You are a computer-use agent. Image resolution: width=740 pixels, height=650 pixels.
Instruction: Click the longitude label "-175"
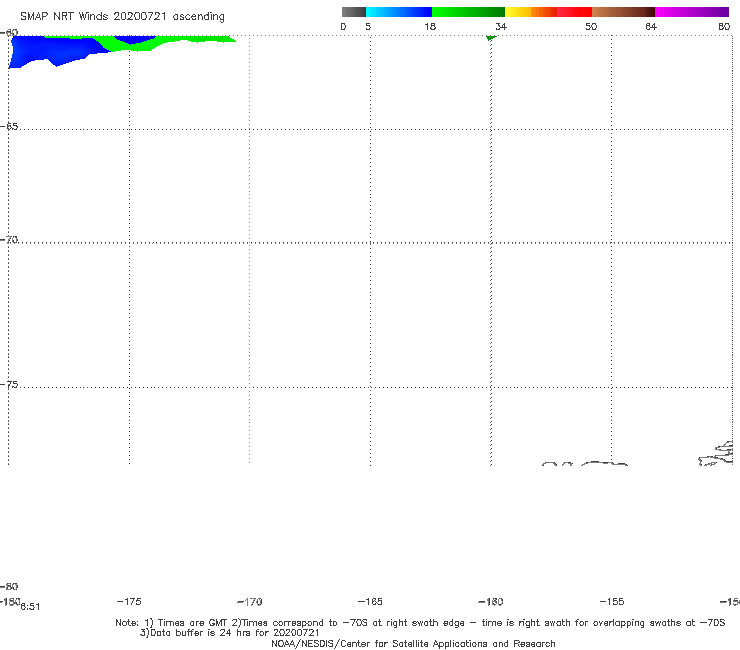[x=128, y=601]
